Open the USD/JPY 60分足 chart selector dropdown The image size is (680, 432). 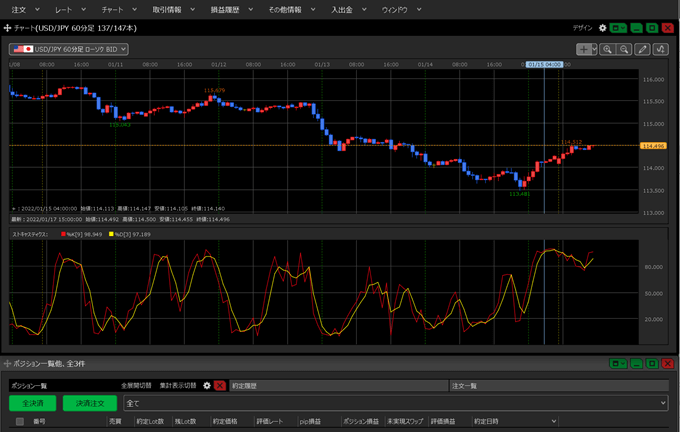tap(68, 48)
